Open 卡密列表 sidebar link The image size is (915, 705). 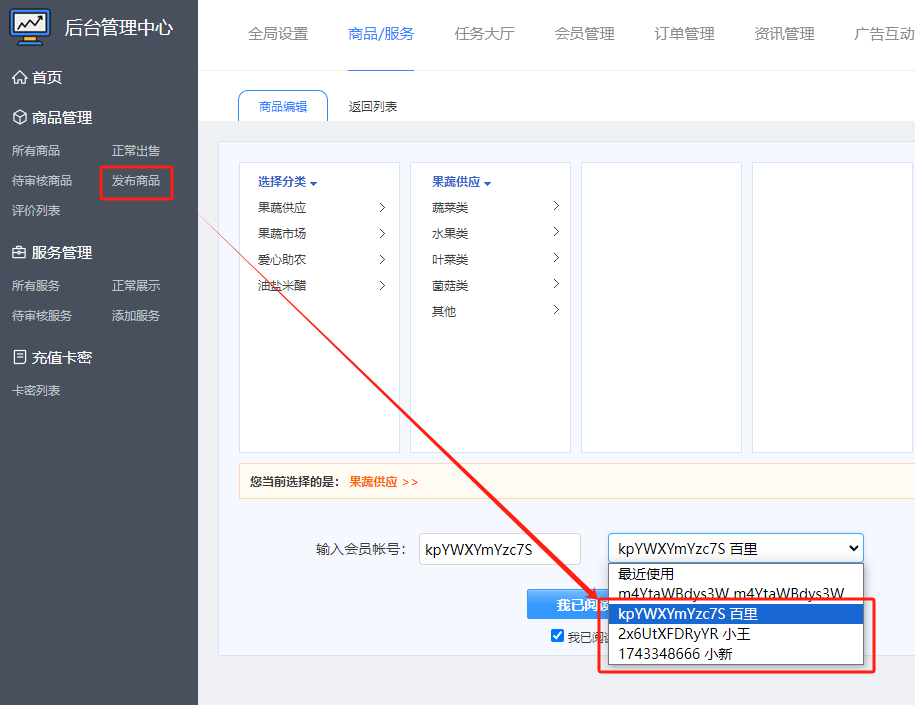point(36,390)
